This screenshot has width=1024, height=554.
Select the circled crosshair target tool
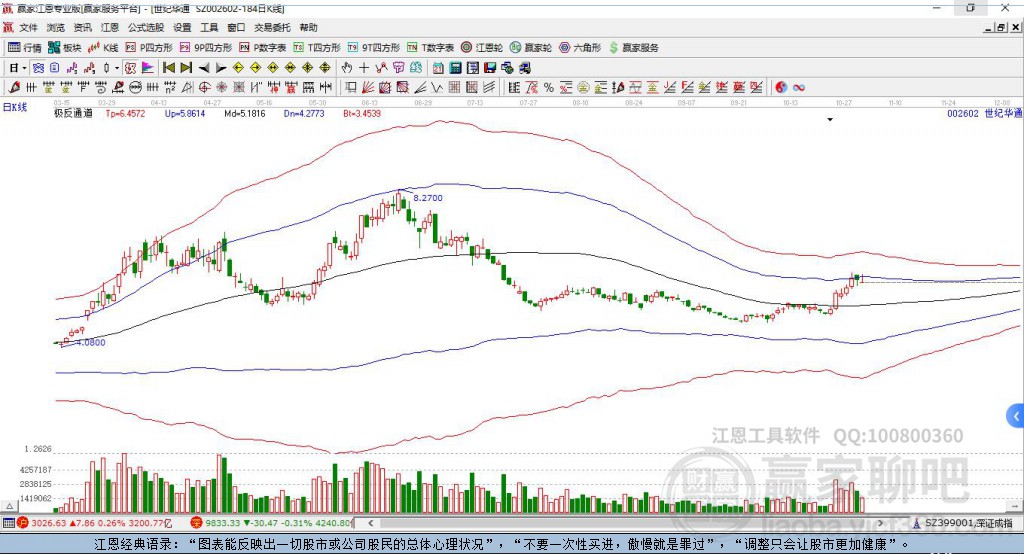[x=204, y=88]
